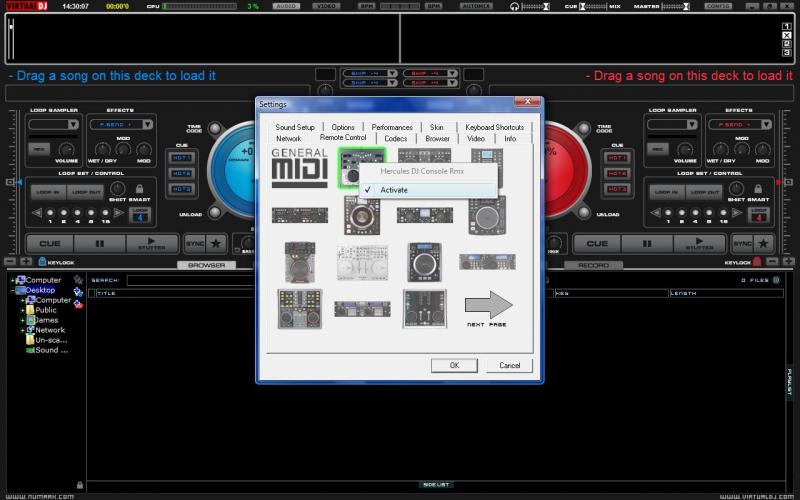
Task: Click the left Loop Sampler volume knob
Action: pyautogui.click(x=66, y=149)
